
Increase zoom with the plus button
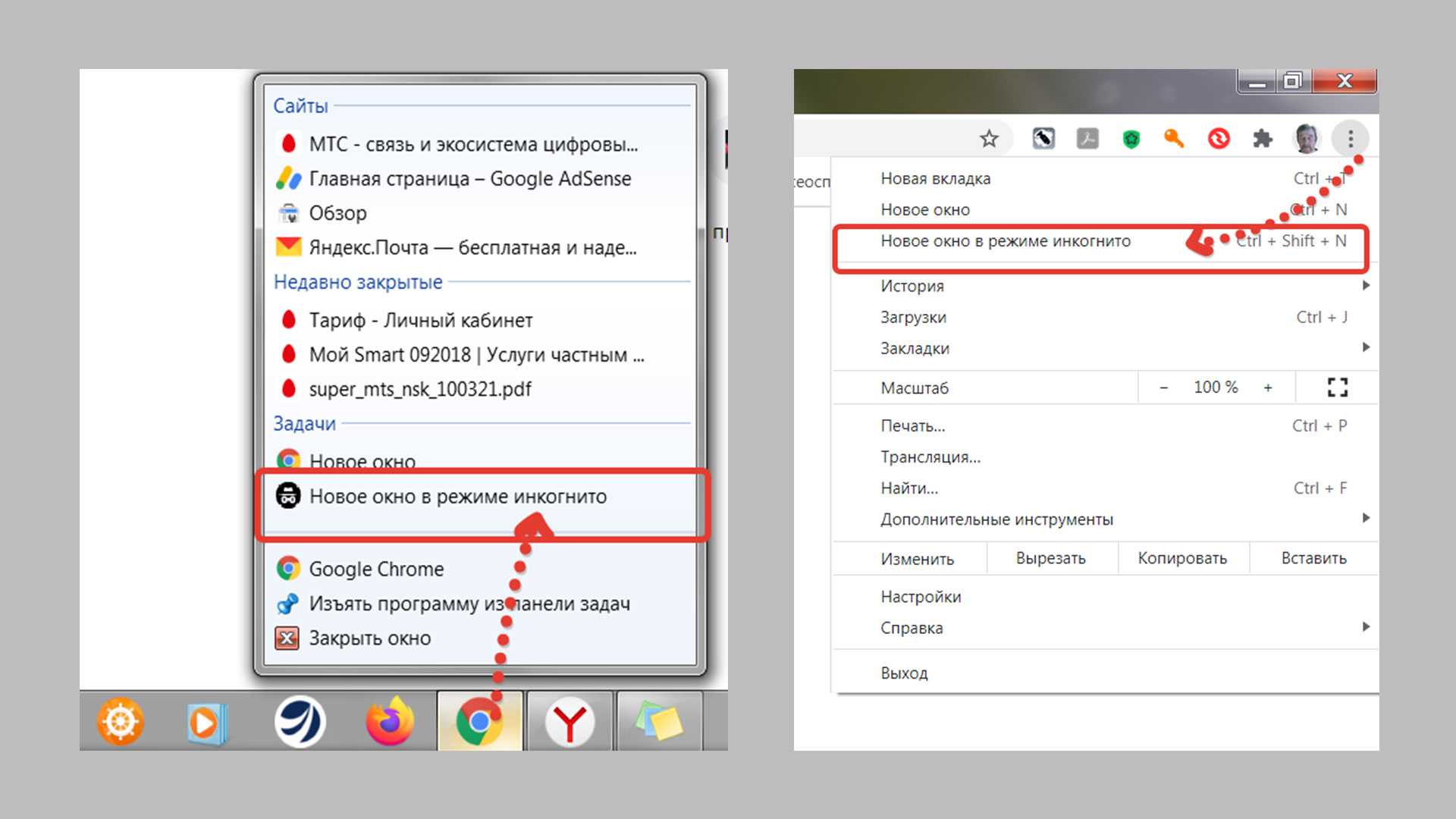[x=1267, y=388]
